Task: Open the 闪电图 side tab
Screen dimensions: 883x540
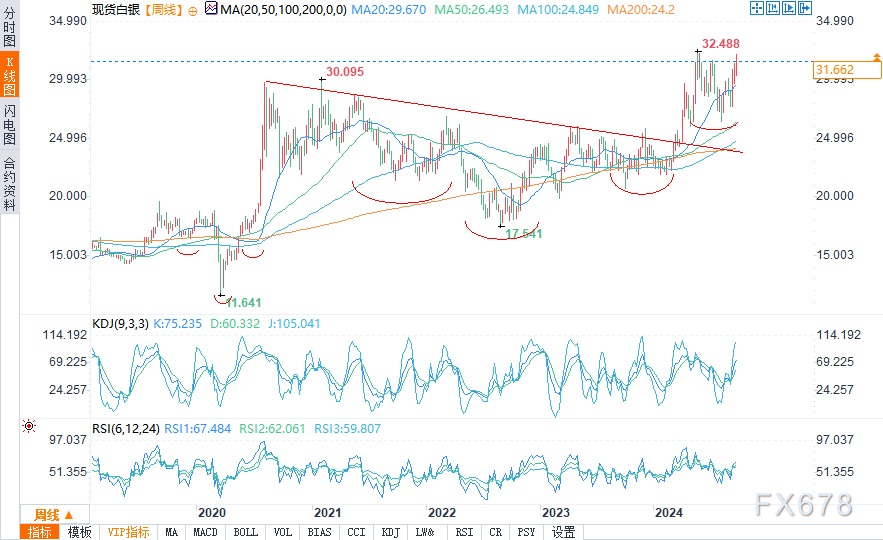Action: [x=10, y=124]
